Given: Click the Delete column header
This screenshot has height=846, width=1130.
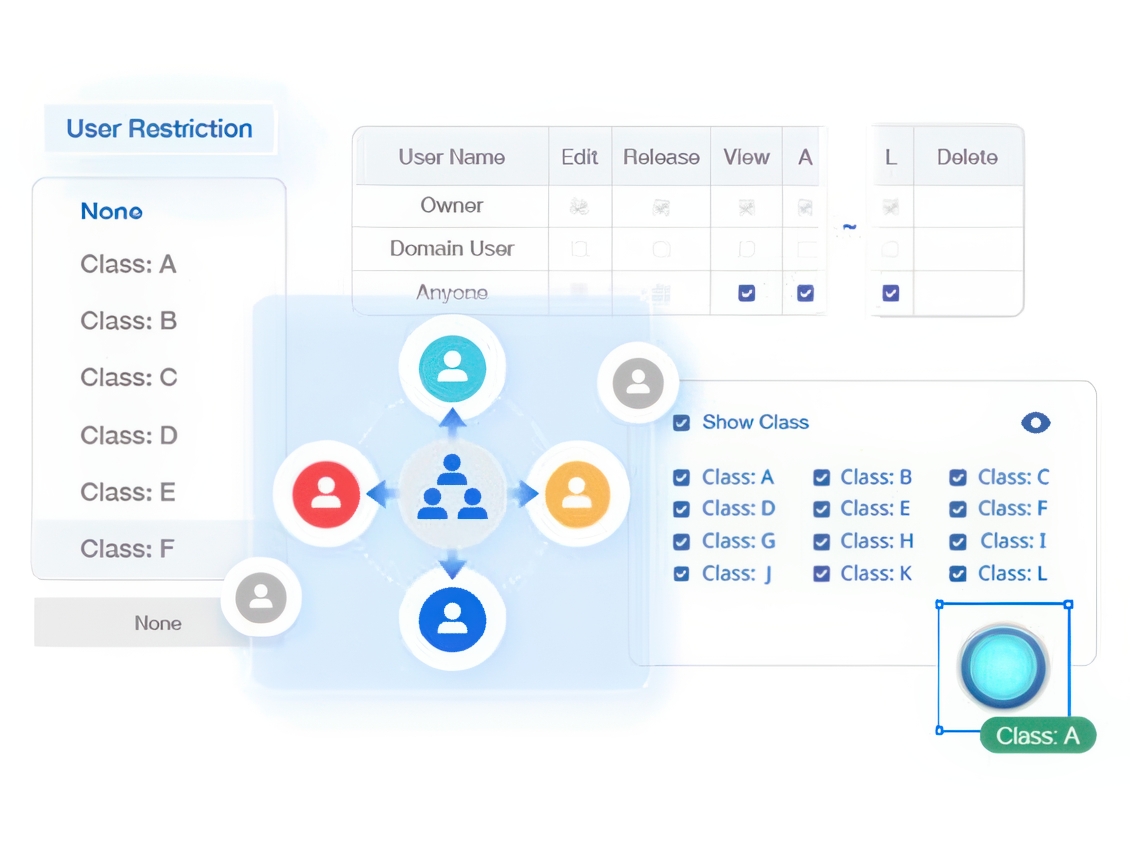Looking at the screenshot, I should [x=967, y=157].
